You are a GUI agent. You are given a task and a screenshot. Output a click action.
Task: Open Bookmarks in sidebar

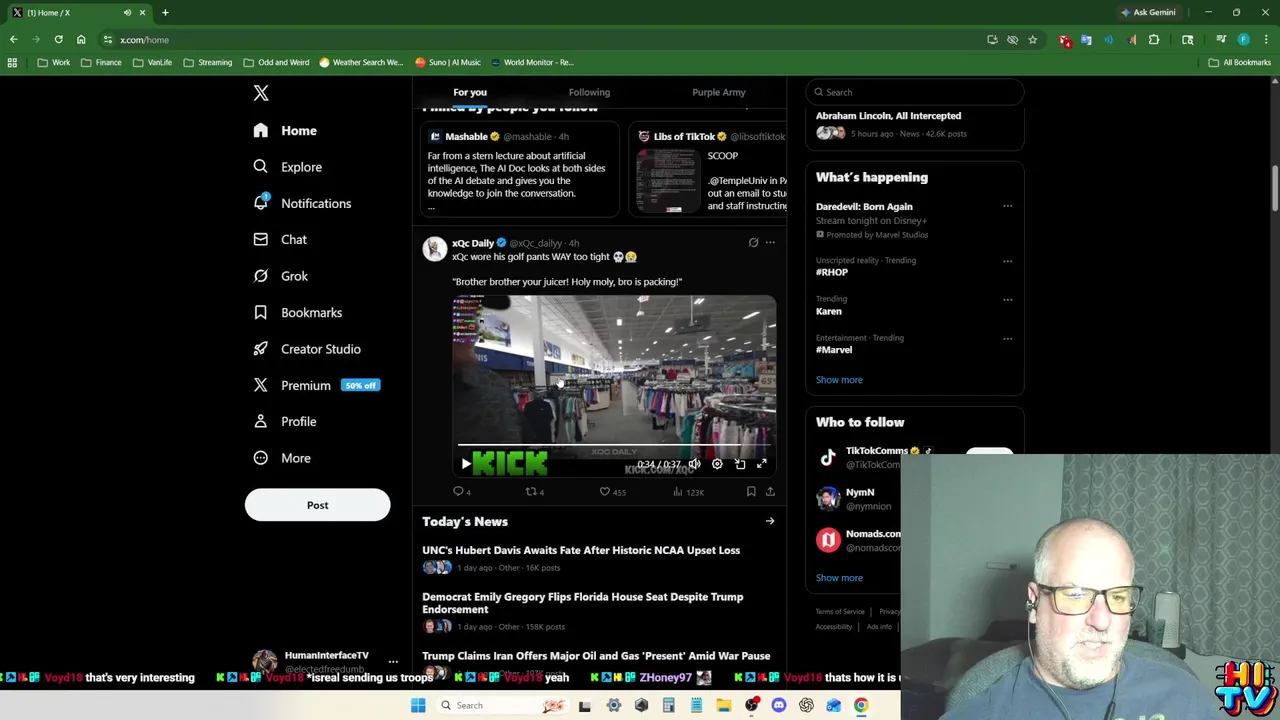pyautogui.click(x=297, y=313)
